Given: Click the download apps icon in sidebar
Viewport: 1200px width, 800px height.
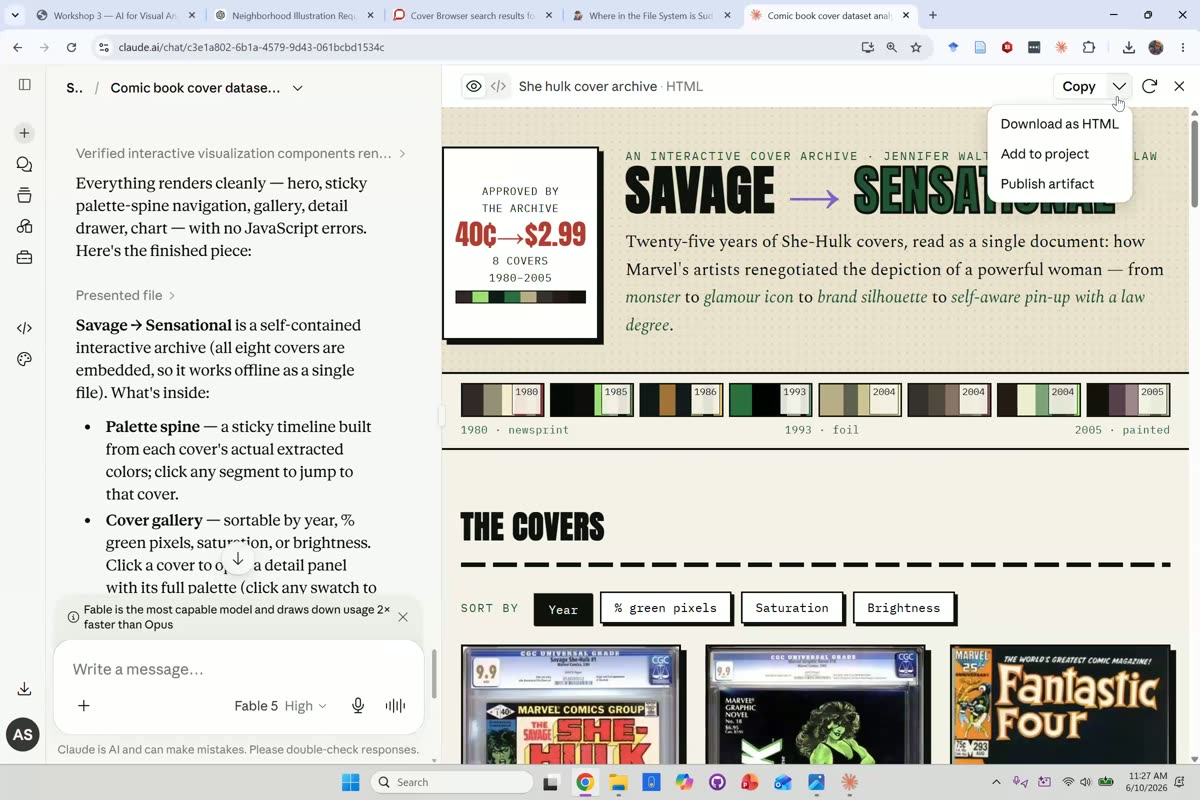Looking at the screenshot, I should pos(25,689).
